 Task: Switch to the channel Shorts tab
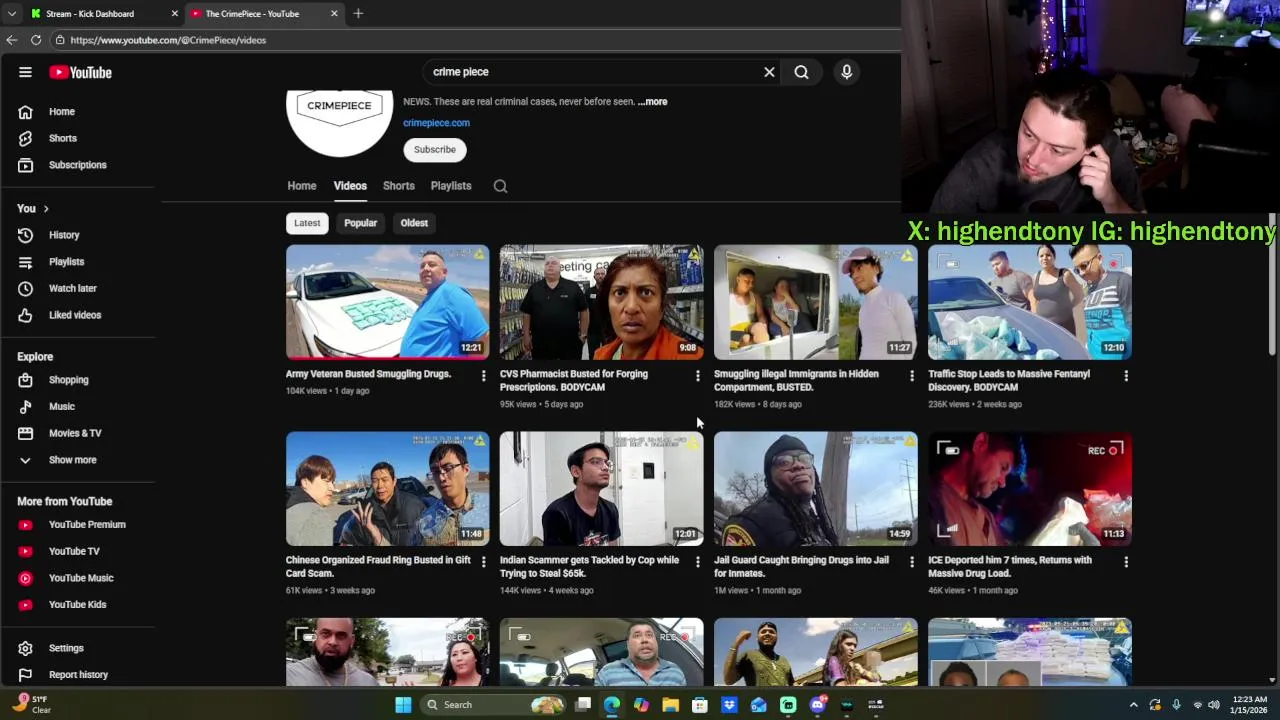399,186
